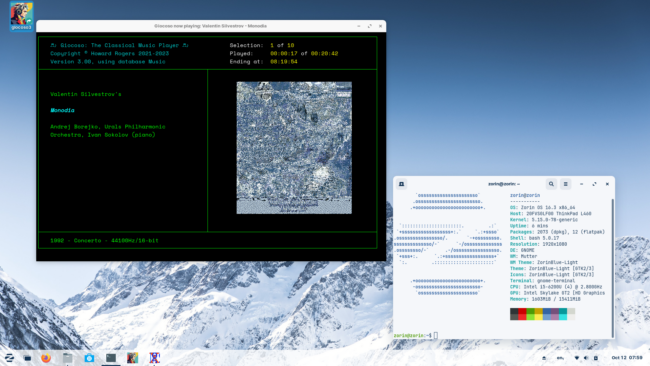Screen dimensions: 650x366
Task: Open the network indicator in the system tray
Action: pyautogui.click(x=577, y=358)
